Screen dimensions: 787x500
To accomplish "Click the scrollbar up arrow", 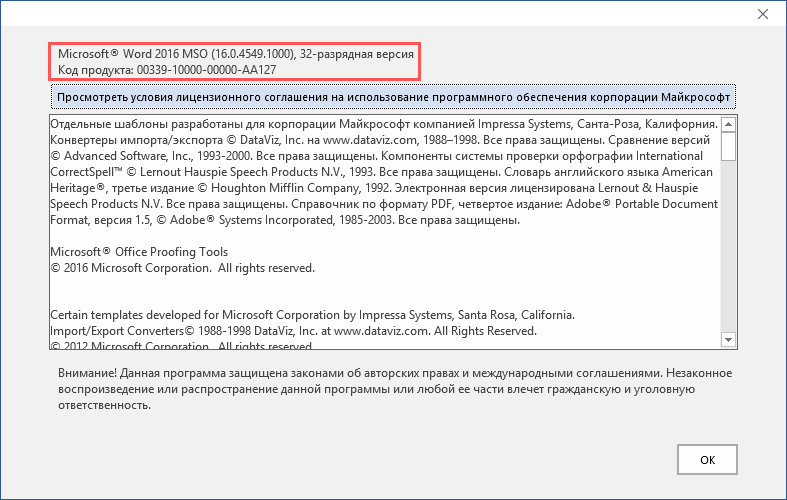I will coord(728,124).
